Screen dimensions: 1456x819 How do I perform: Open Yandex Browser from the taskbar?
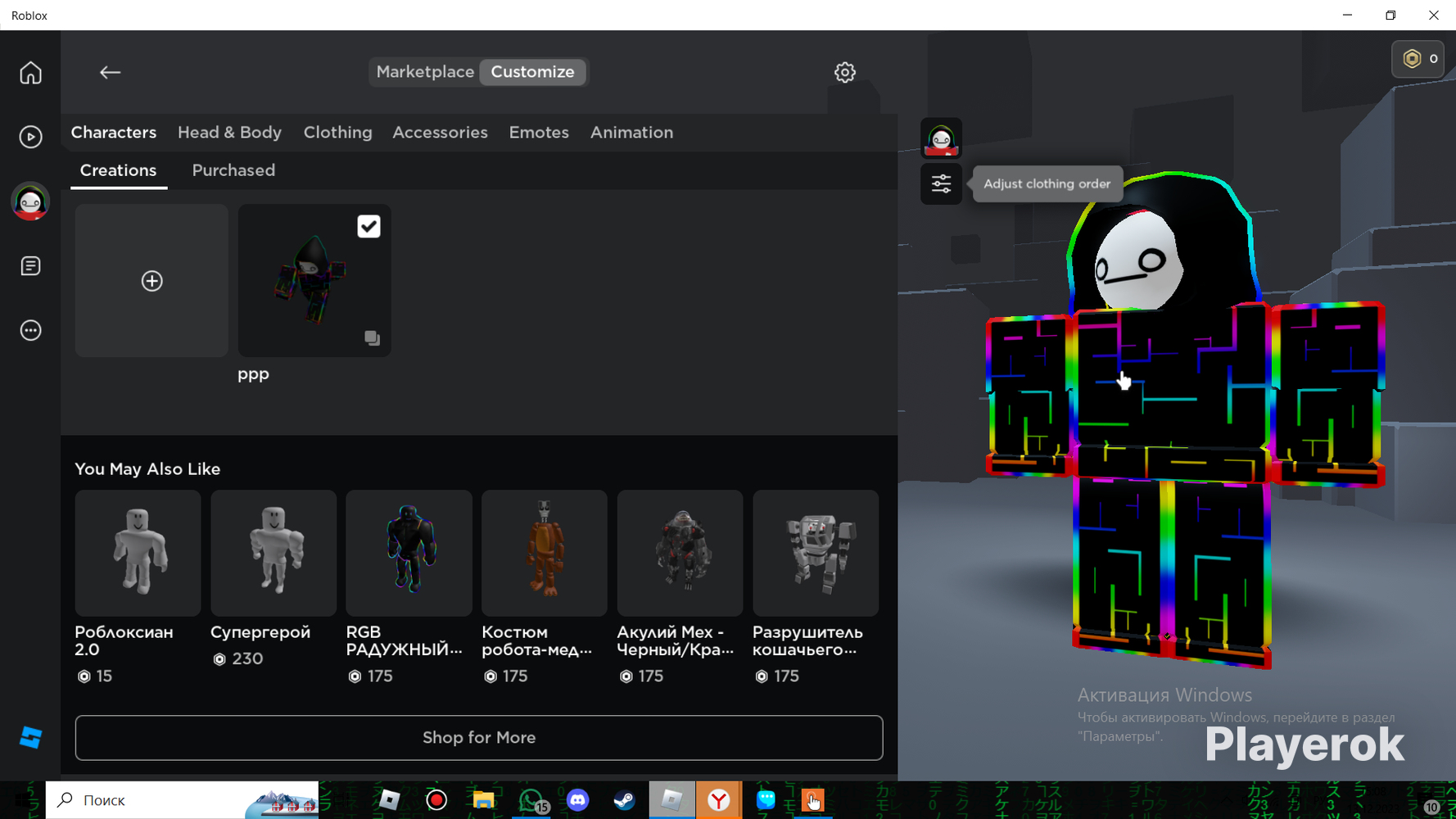(x=719, y=800)
